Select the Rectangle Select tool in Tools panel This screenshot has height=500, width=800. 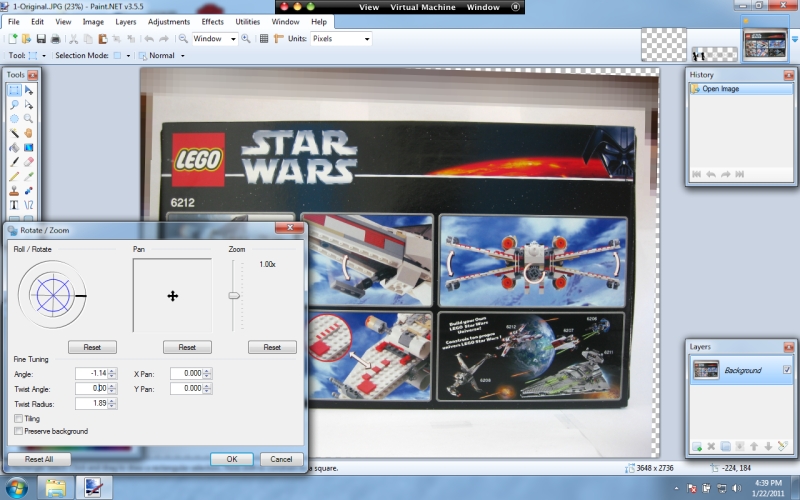point(14,90)
